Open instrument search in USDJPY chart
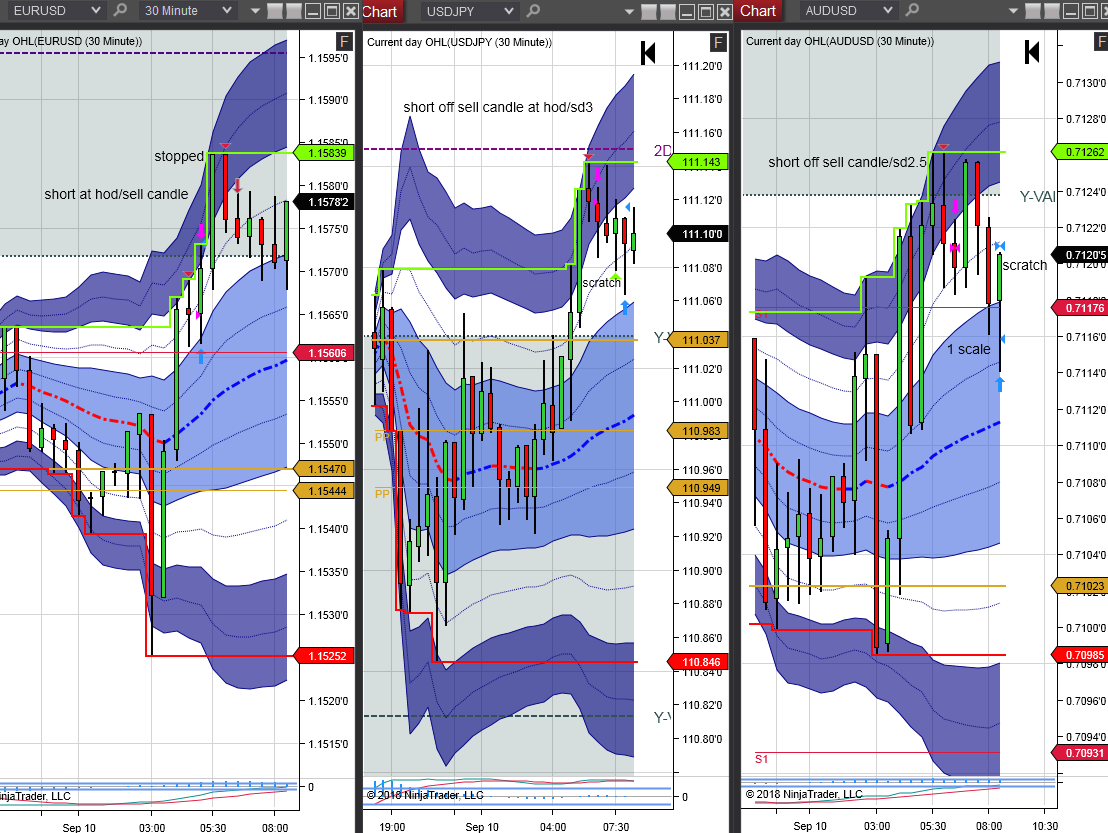The width and height of the screenshot is (1108, 833). point(534,11)
